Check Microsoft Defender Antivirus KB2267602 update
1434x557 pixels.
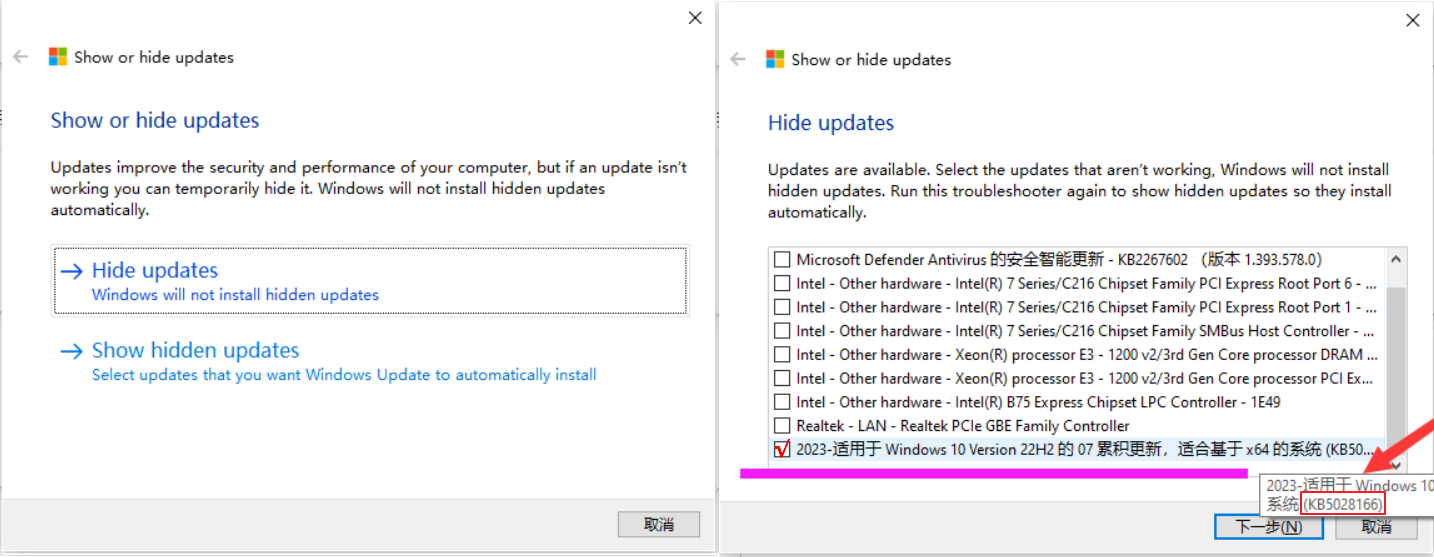(x=782, y=260)
